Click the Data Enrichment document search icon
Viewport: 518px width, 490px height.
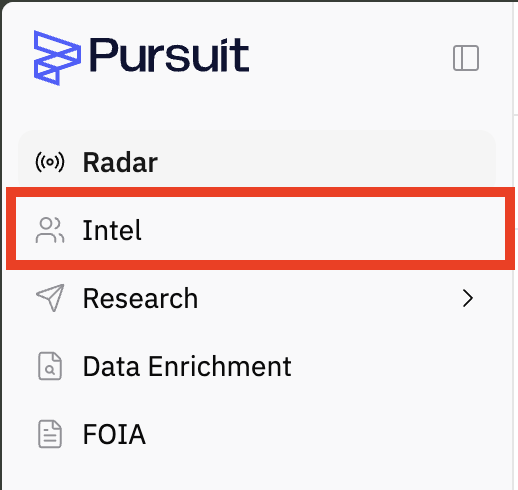(x=50, y=366)
